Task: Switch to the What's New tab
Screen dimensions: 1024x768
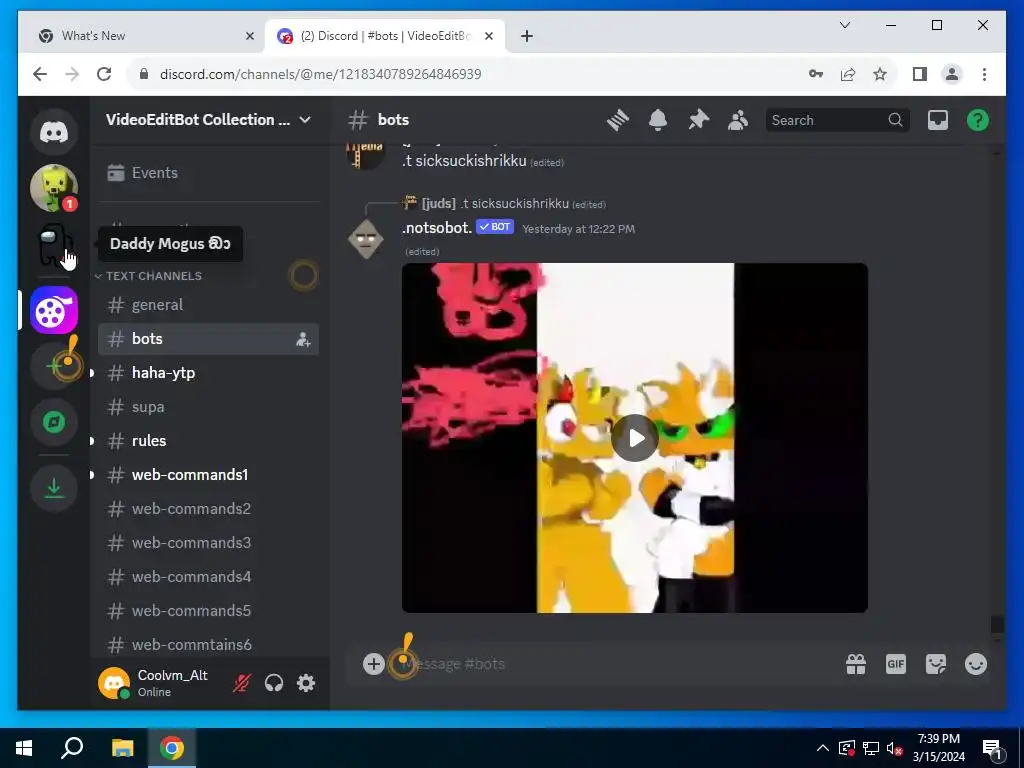Action: [144, 36]
